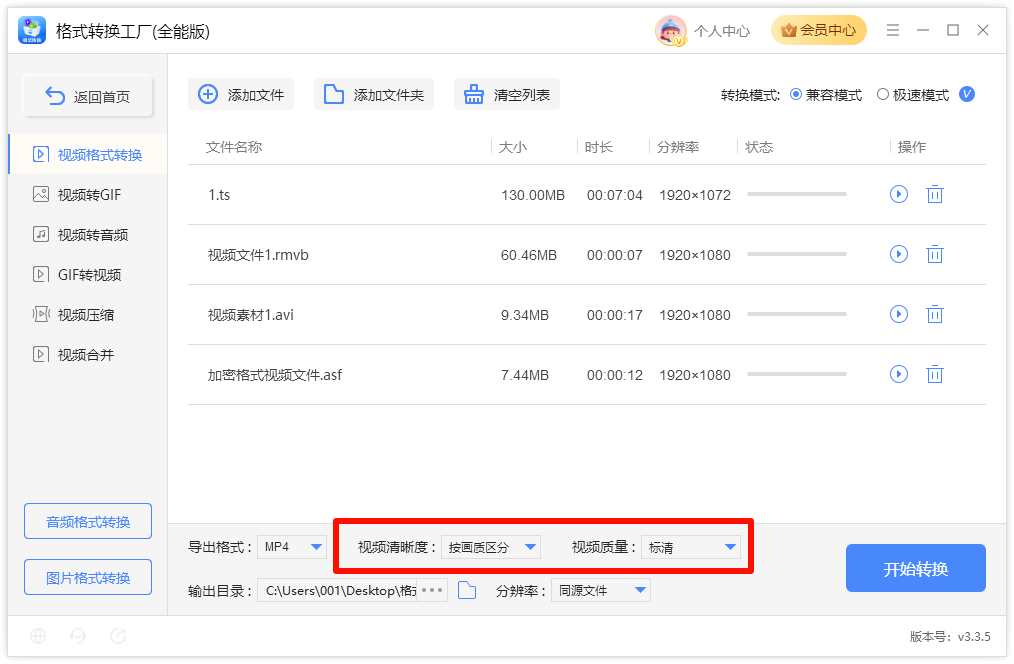This screenshot has width=1014, height=664.
Task: Click progress bar of 视频文件1.rmvb
Action: point(797,254)
